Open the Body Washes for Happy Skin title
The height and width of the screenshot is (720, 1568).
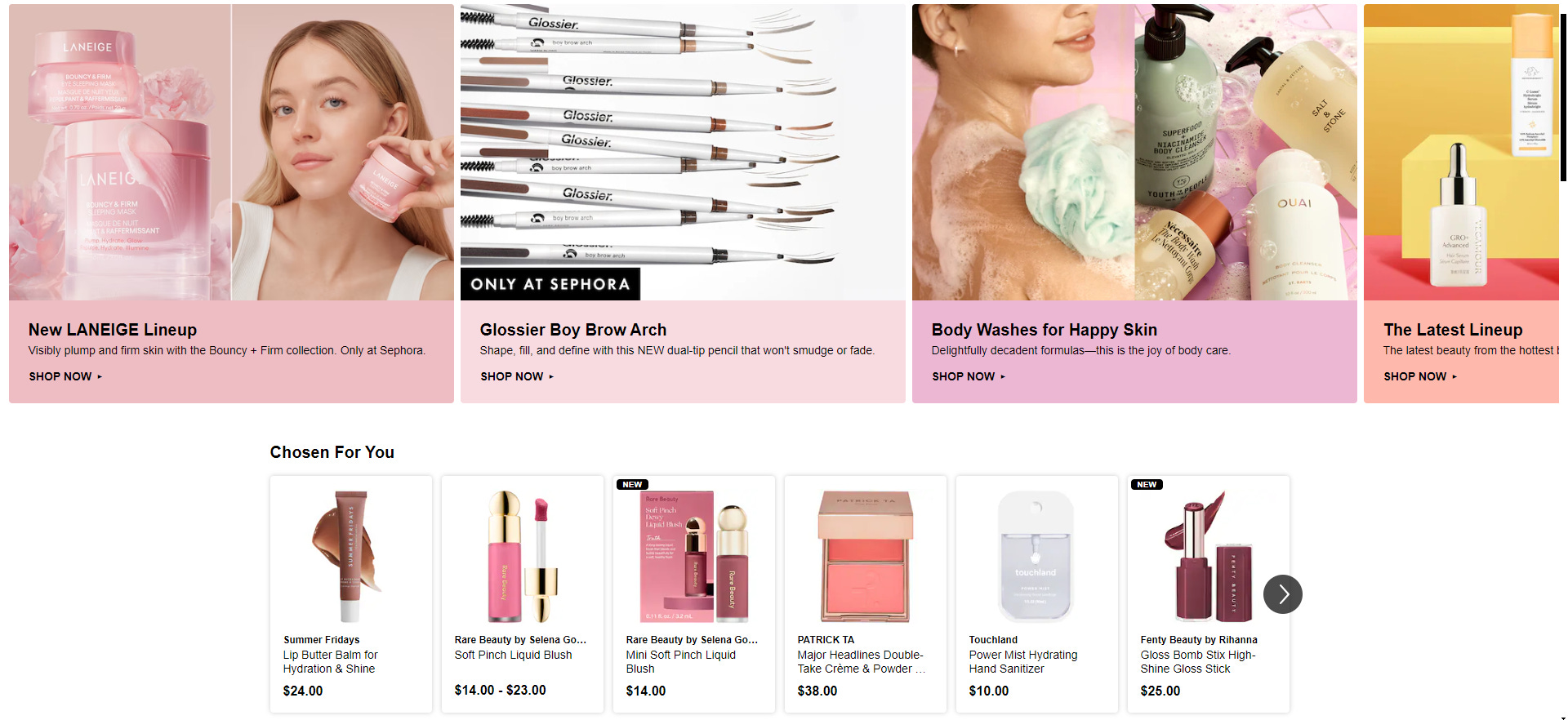[x=1044, y=330]
